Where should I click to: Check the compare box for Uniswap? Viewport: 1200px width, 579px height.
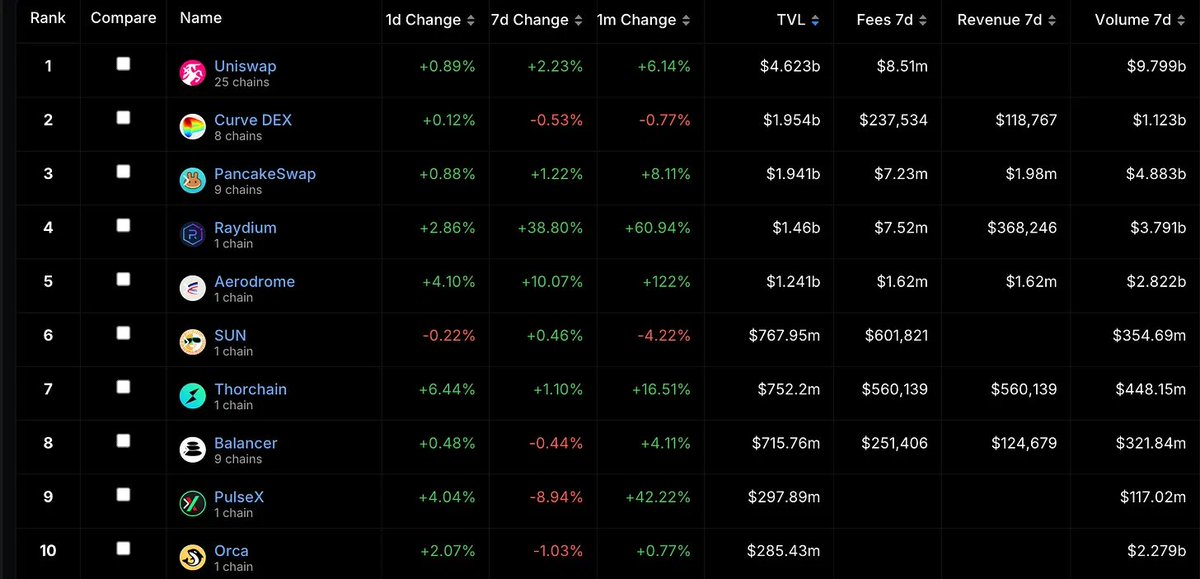(x=123, y=64)
